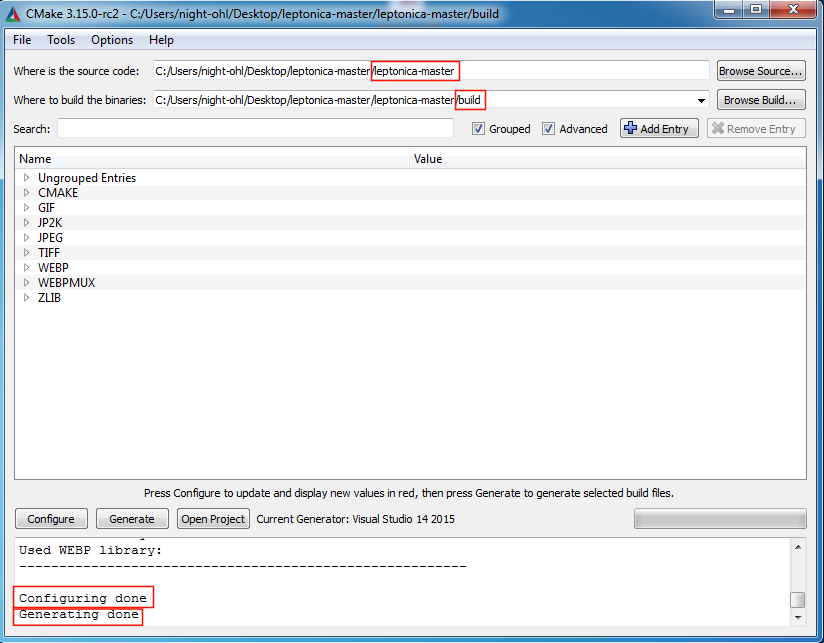The height and width of the screenshot is (643, 824).
Task: Click the 'Used WEBP library:' log line
Action: (x=90, y=550)
